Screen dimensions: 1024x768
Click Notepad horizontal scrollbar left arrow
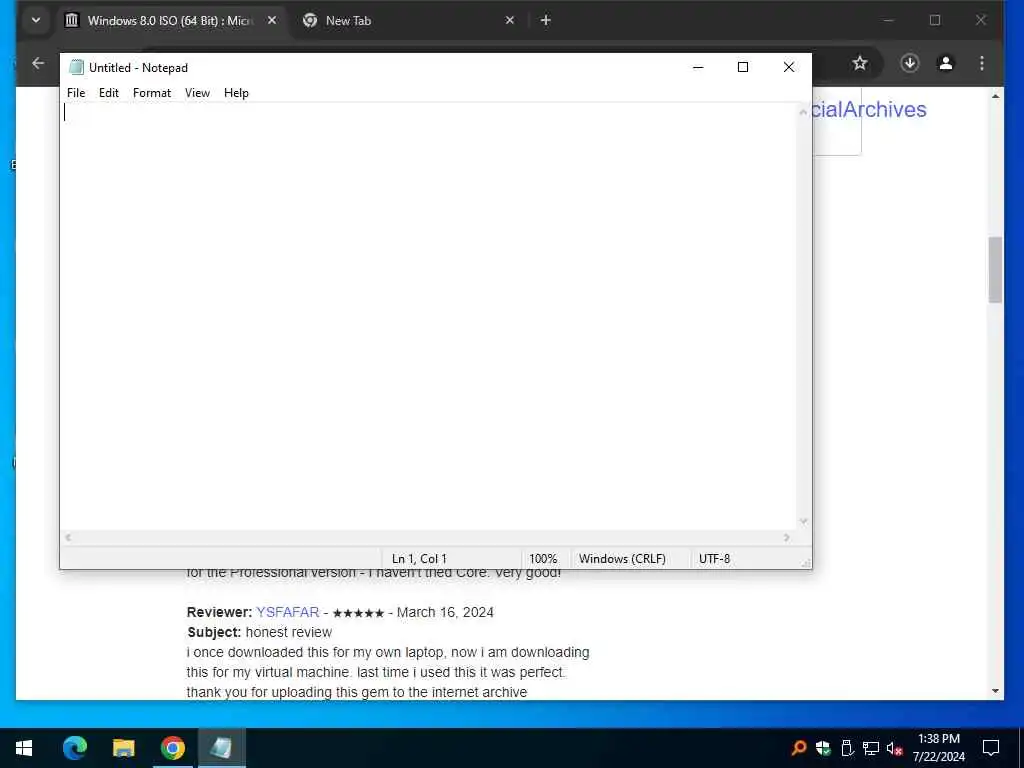coord(68,537)
